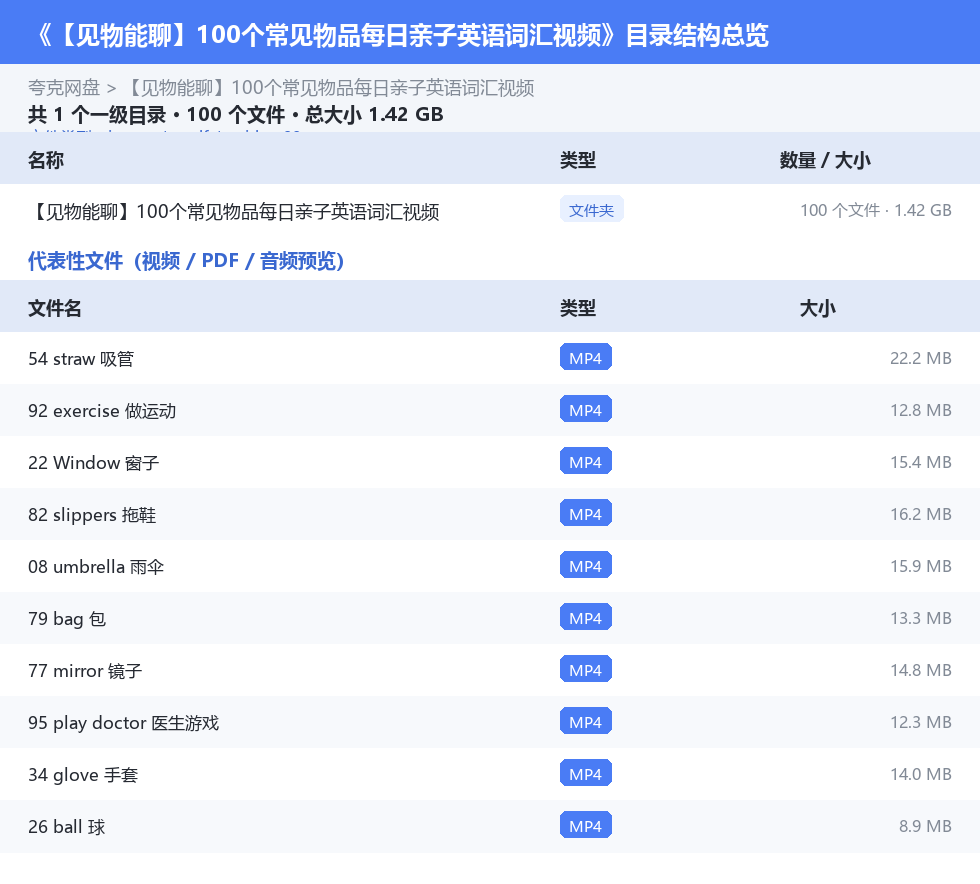
Task: Click the 名称 column header
Action: 46,160
